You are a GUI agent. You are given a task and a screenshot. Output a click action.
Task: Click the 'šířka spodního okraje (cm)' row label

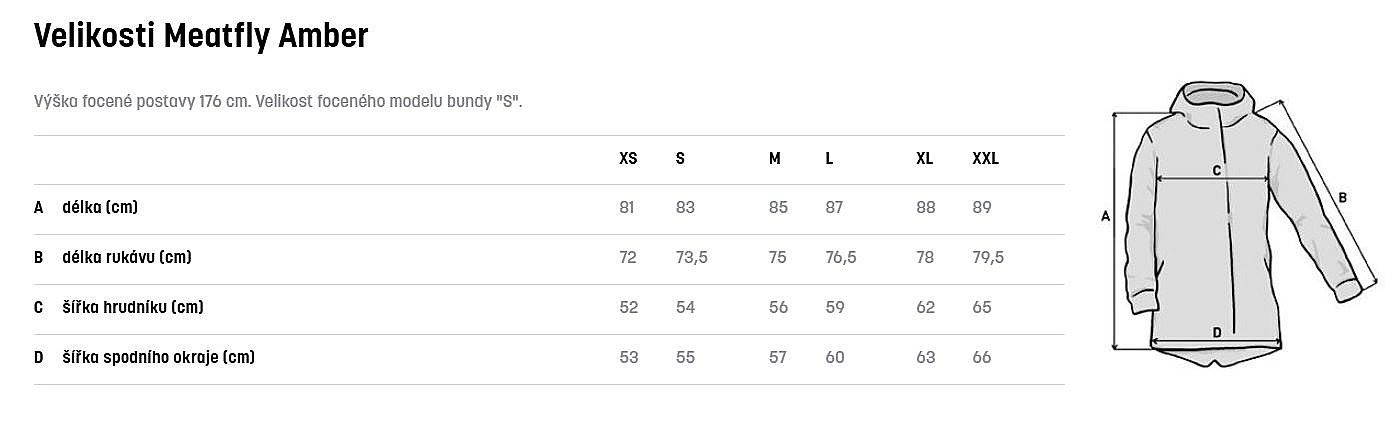point(158,358)
